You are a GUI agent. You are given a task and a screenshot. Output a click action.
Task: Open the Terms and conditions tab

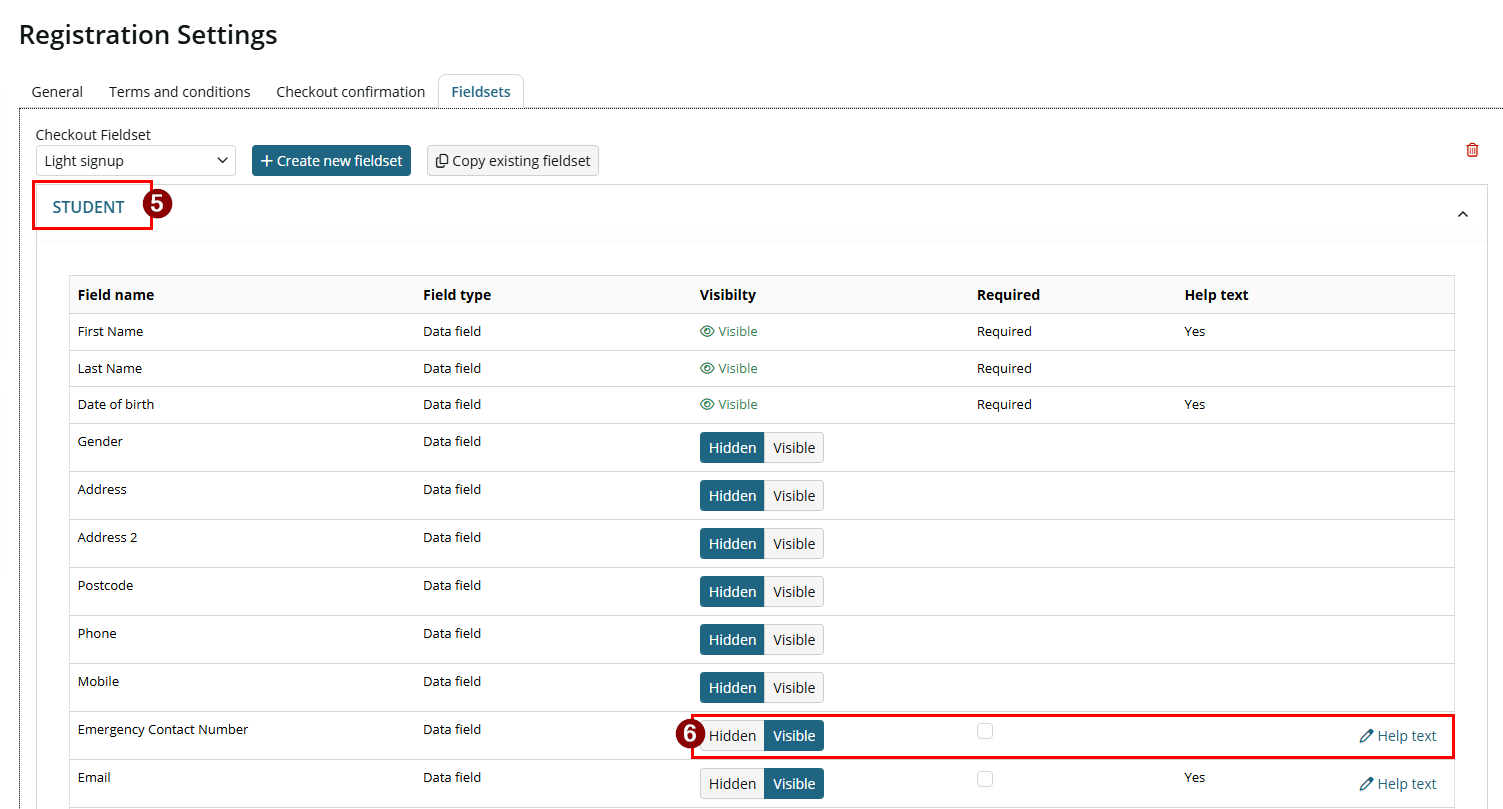pyautogui.click(x=180, y=92)
